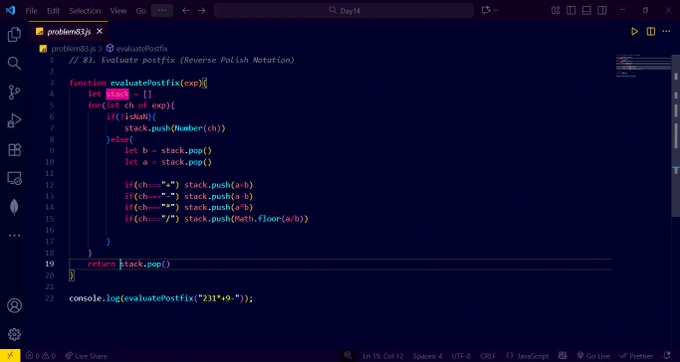680x362 pixels.
Task: Click the Live Share status item
Action: [x=86, y=356]
